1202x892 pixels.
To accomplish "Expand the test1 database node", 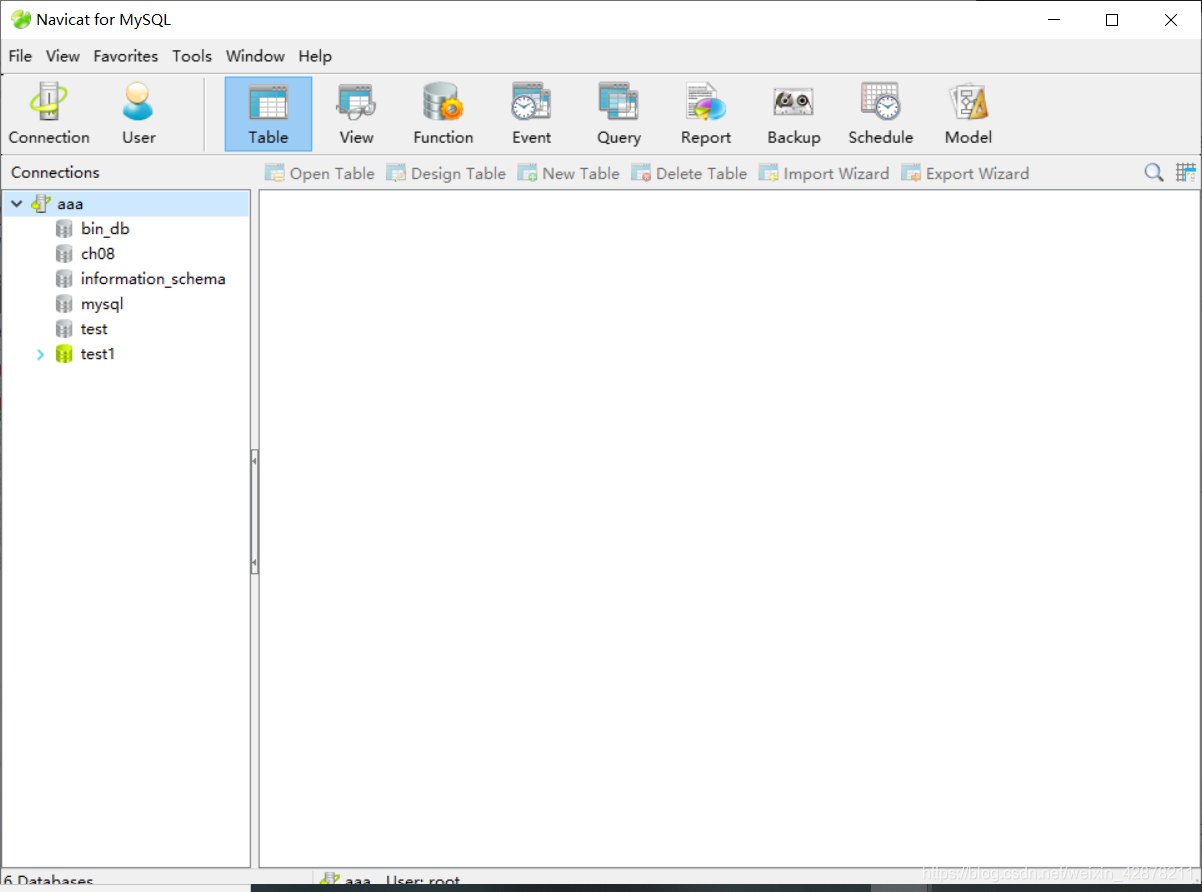I will tap(40, 354).
